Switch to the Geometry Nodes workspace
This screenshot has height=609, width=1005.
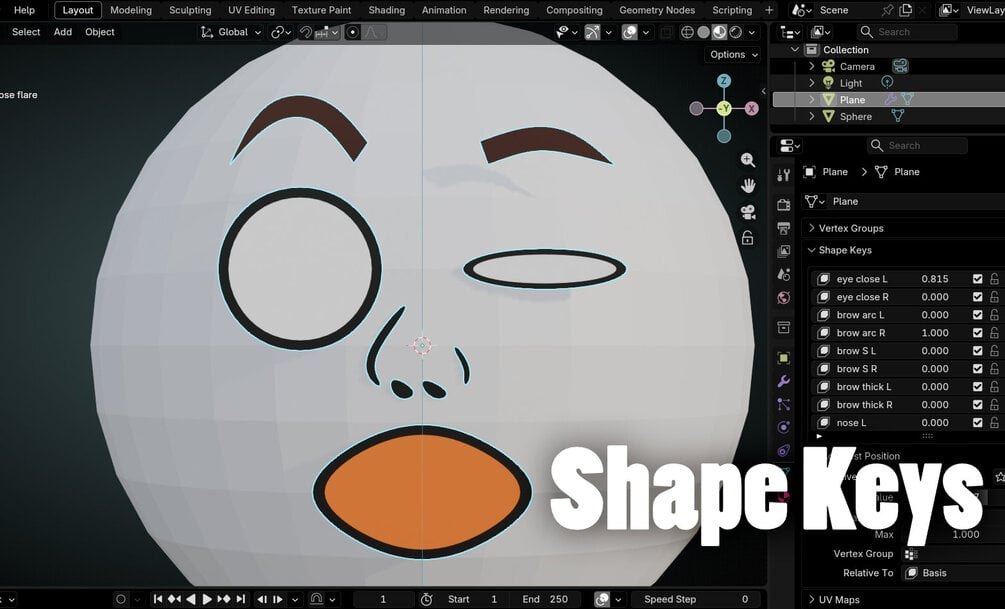coord(657,10)
